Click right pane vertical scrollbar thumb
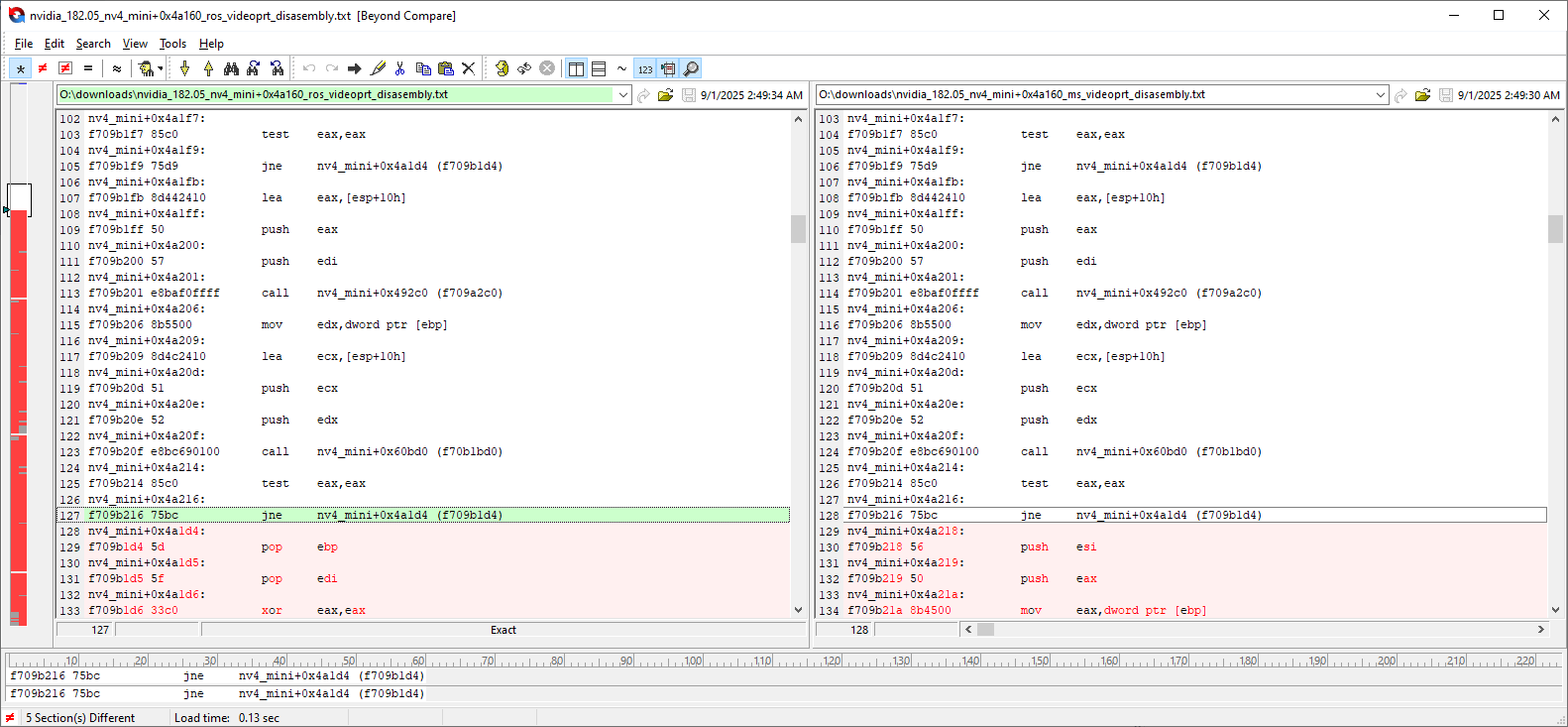 (1555, 229)
